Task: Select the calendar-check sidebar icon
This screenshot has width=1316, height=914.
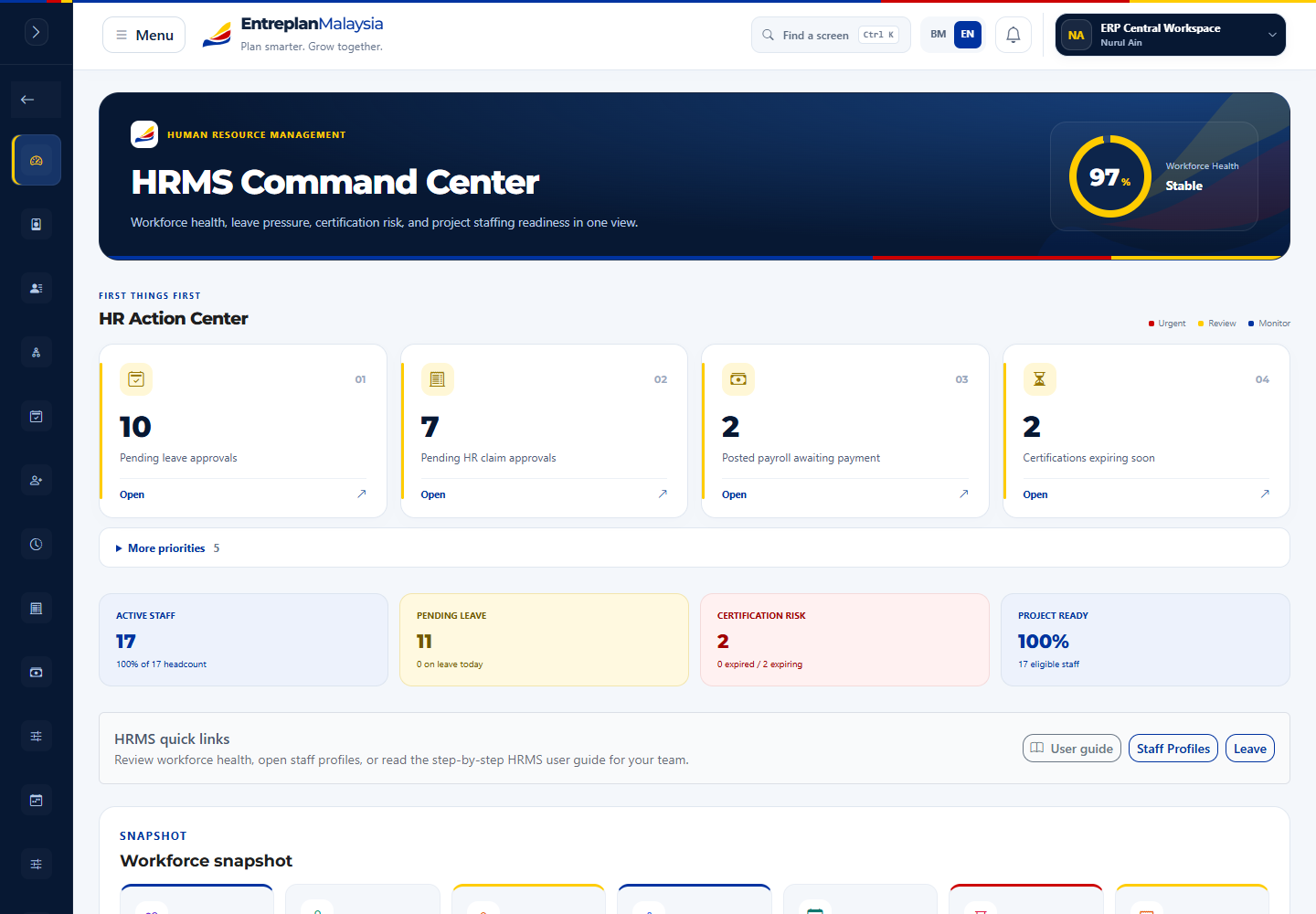Action: pos(37,416)
